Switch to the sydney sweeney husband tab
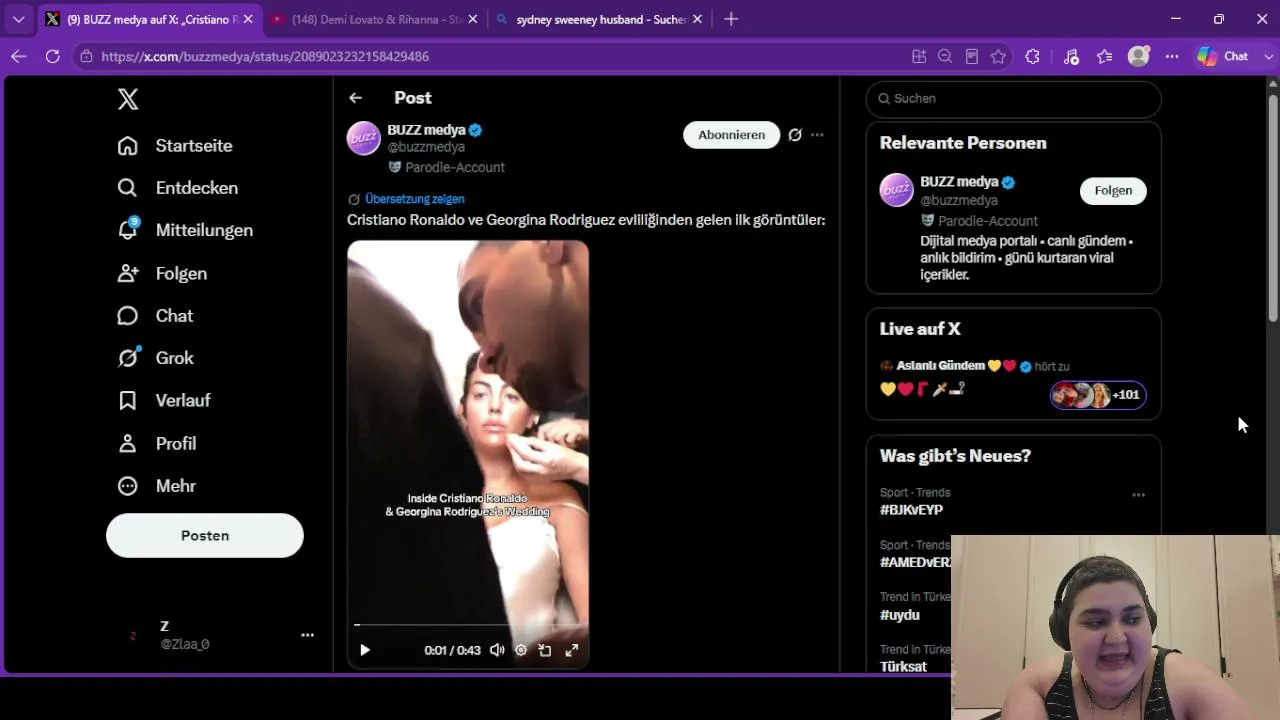 pos(600,19)
